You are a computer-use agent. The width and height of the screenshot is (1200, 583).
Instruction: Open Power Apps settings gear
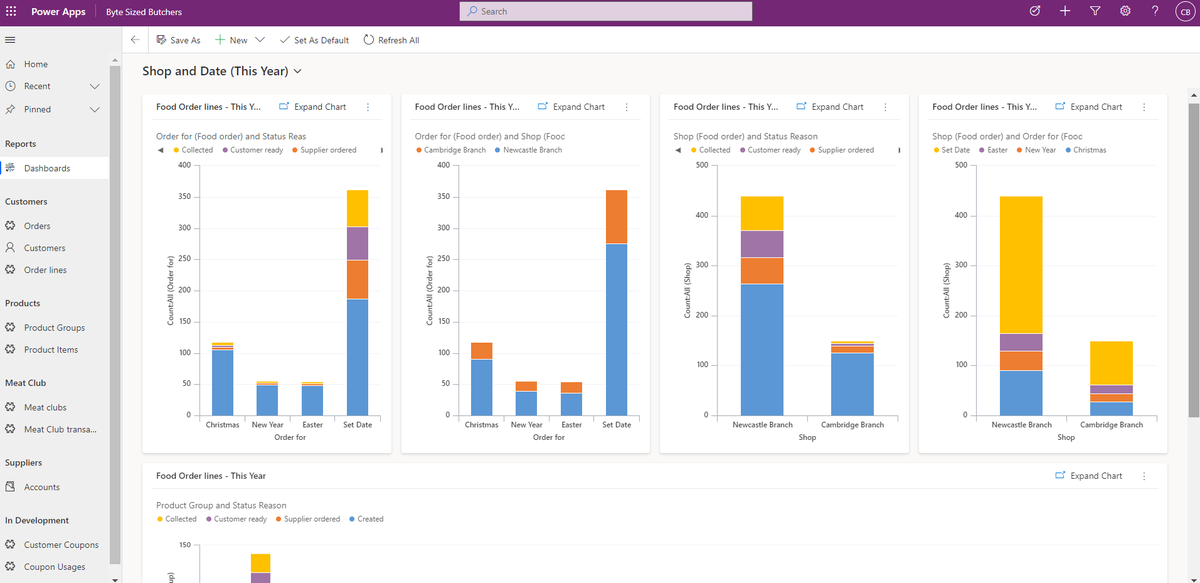(x=1125, y=11)
